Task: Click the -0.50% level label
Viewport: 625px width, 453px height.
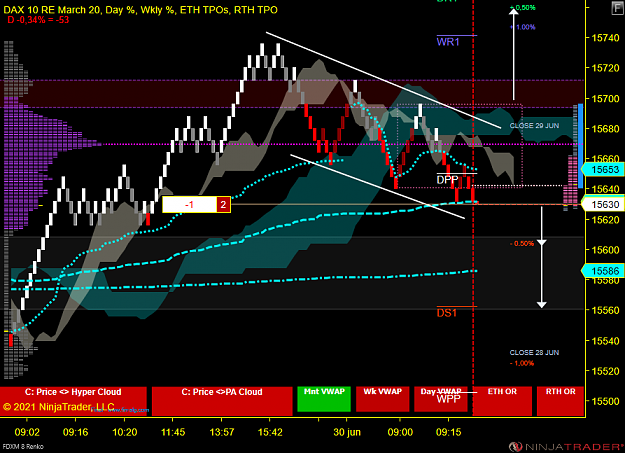Action: [x=522, y=244]
